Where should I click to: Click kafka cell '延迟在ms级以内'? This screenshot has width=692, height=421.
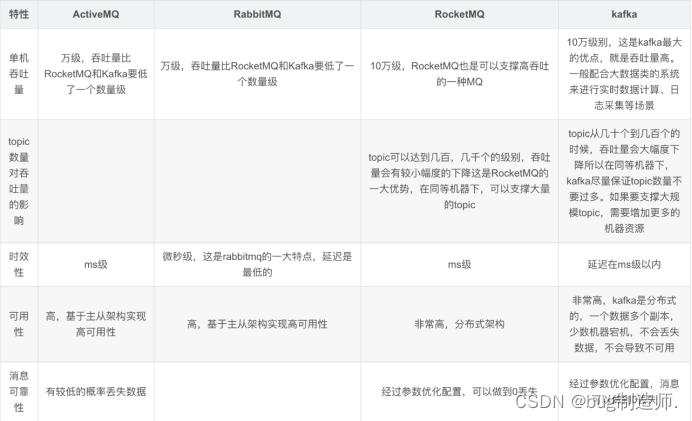coord(624,264)
